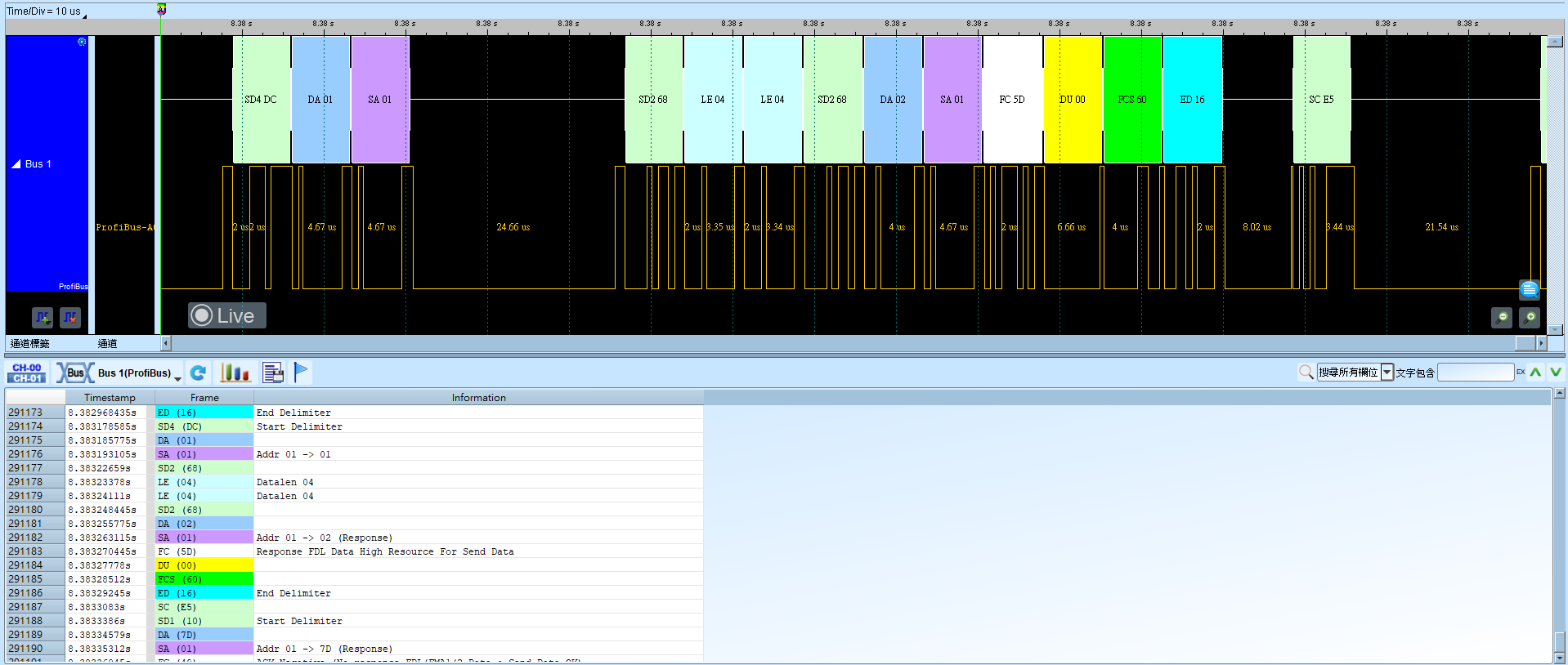Click the table vertical scrollbar up arrow
1568x665 pixels.
(1560, 394)
